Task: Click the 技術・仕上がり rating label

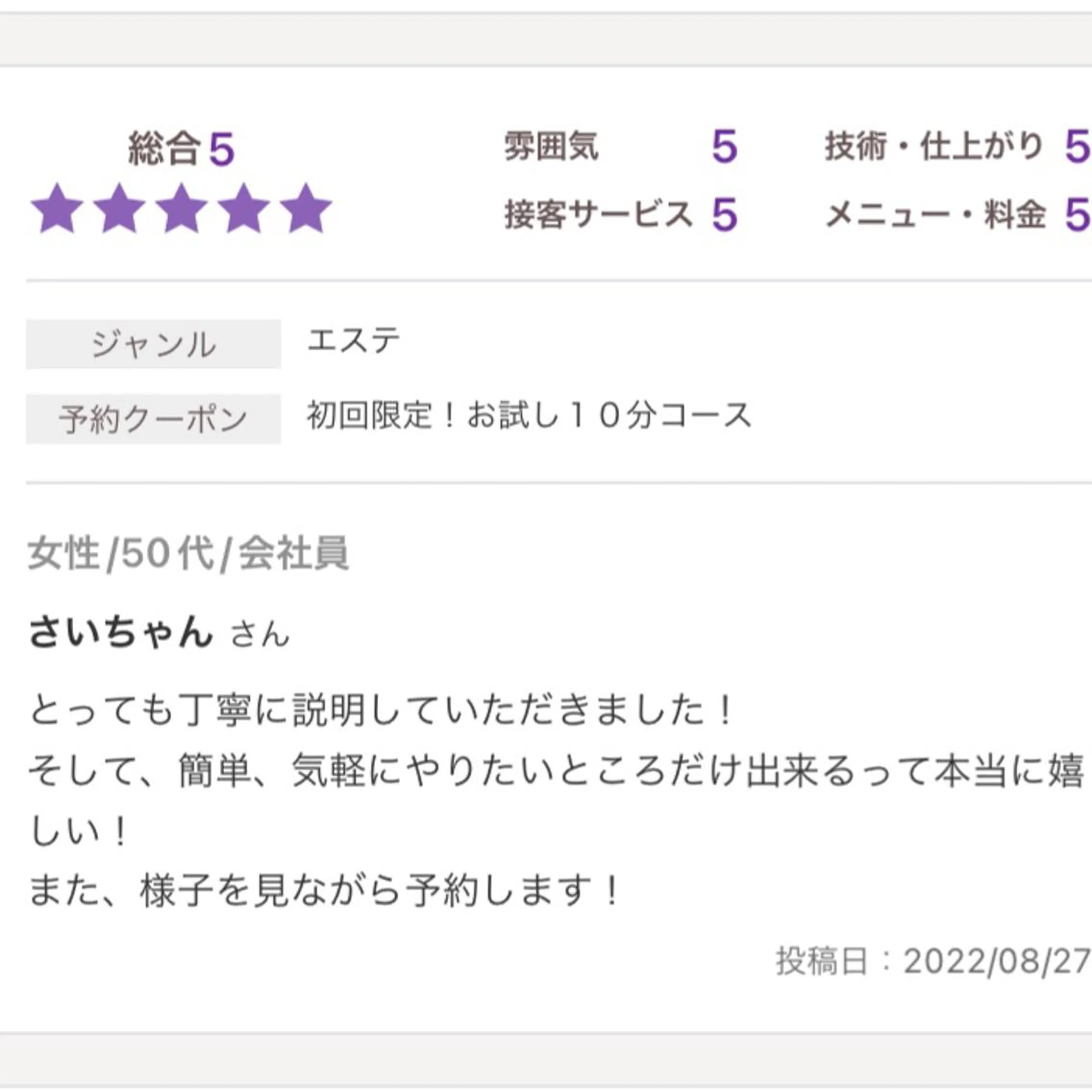Action: click(933, 147)
